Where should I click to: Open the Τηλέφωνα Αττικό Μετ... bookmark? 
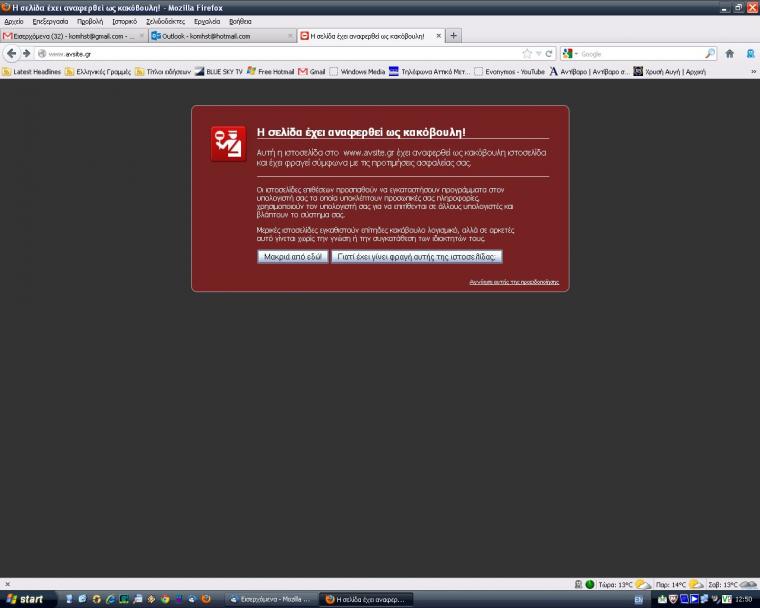coord(429,72)
